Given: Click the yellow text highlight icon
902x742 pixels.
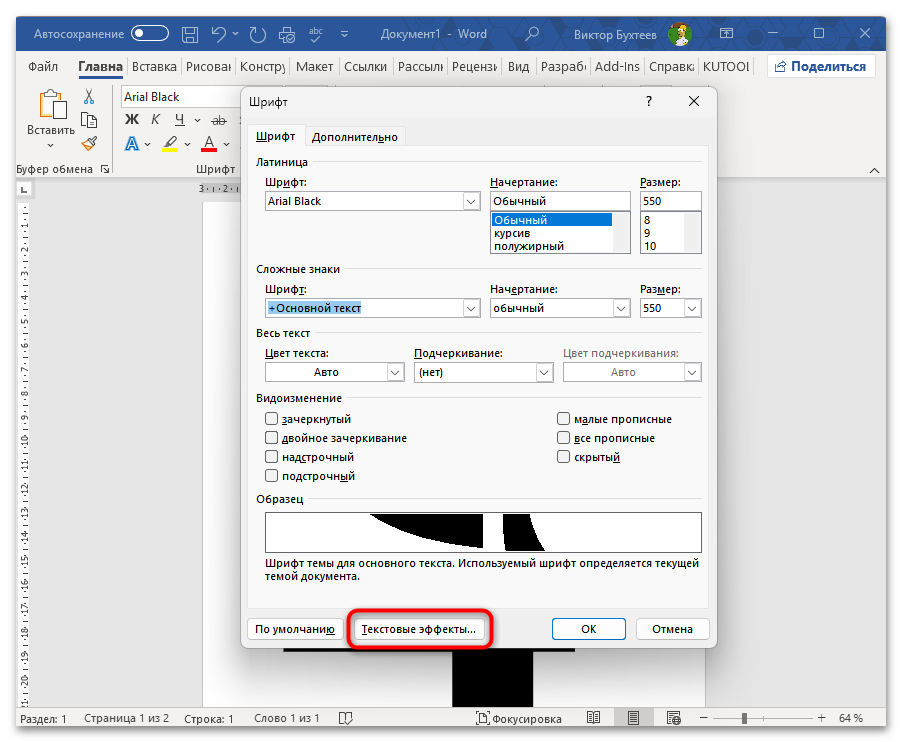Looking at the screenshot, I should click(171, 144).
